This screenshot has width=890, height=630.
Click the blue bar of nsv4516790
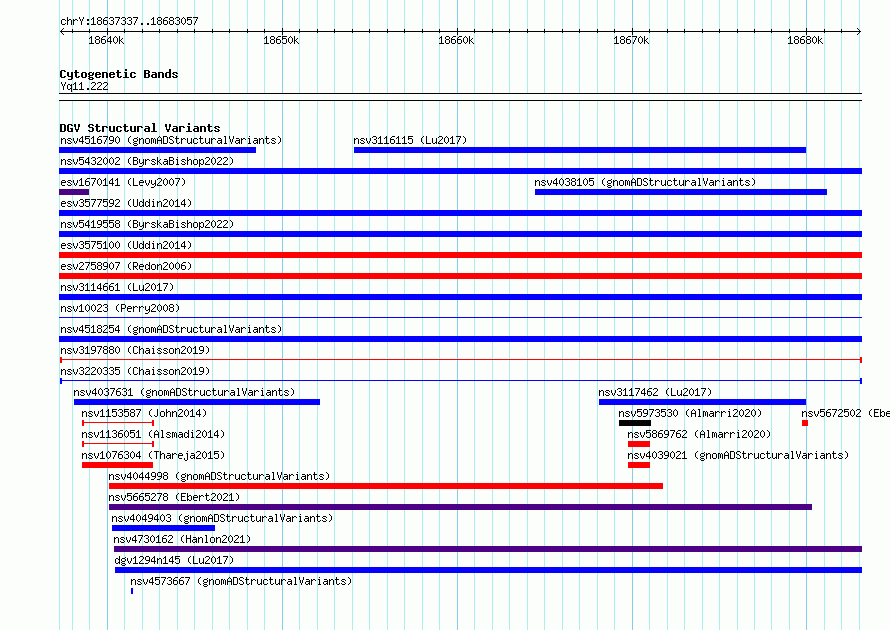(x=158, y=150)
